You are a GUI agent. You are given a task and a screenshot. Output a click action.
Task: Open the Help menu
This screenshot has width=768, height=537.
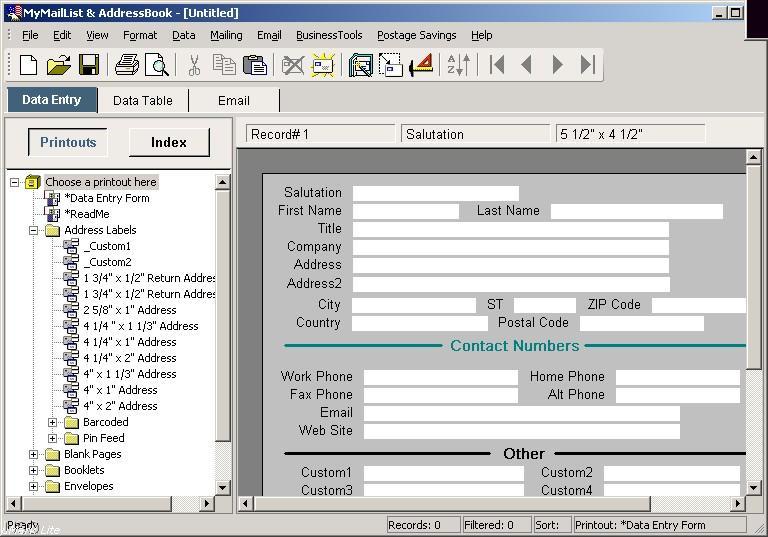point(481,35)
